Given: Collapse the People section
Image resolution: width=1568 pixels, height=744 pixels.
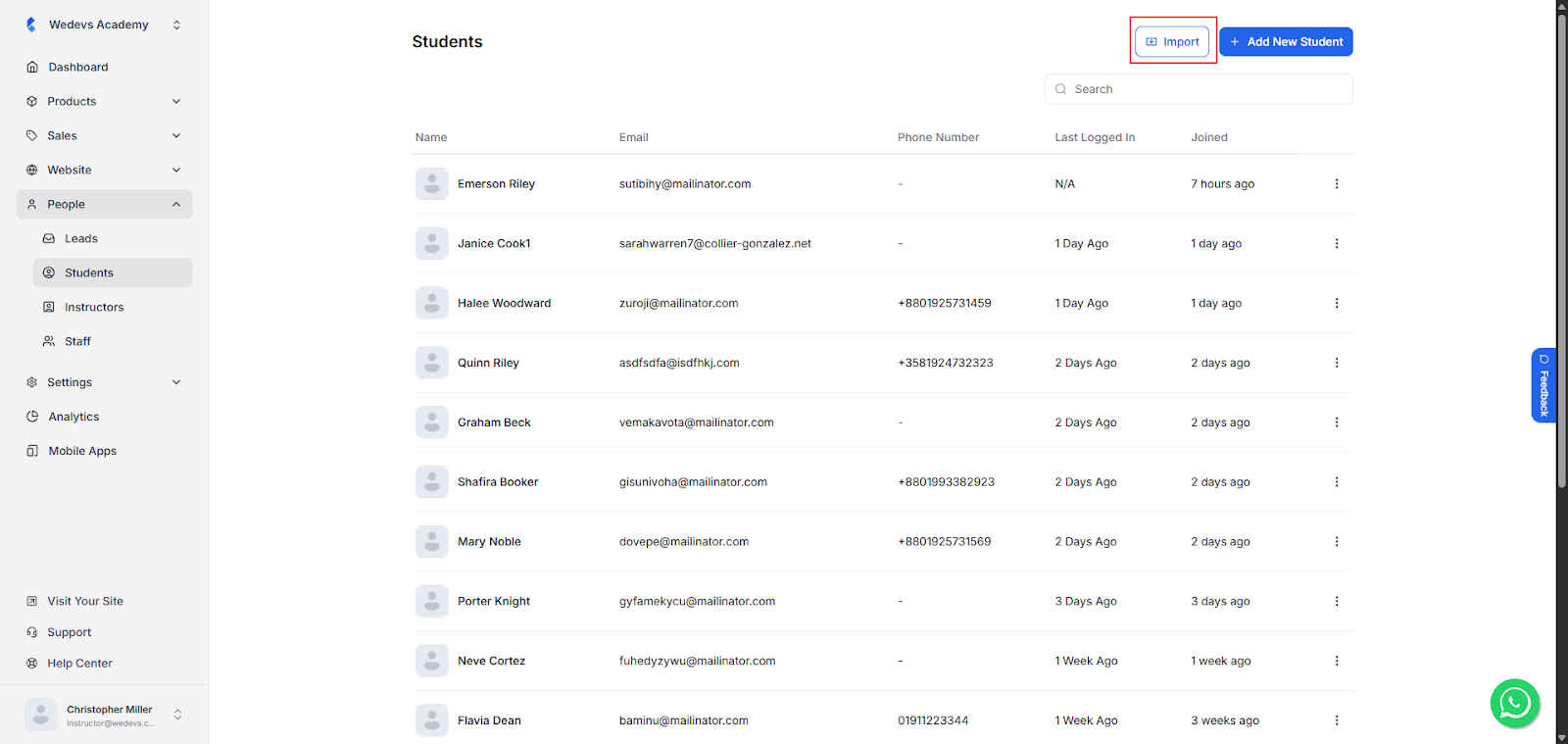Looking at the screenshot, I should tap(176, 205).
